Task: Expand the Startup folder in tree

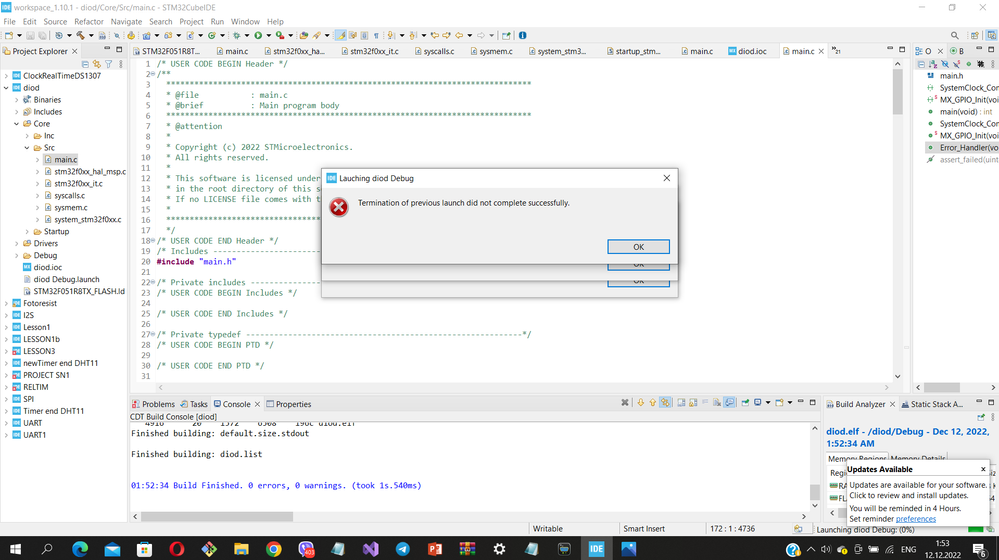Action: click(27, 232)
